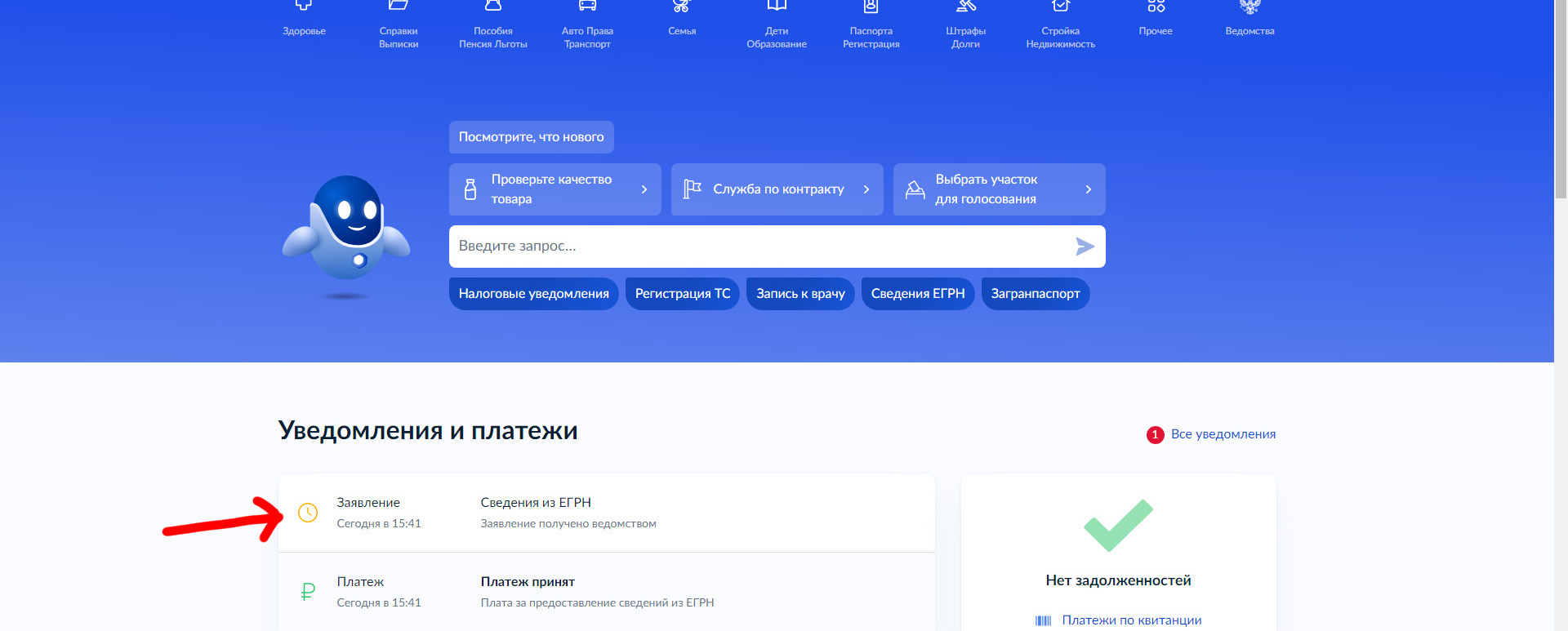
Task: Open the Семья category
Action: click(682, 20)
